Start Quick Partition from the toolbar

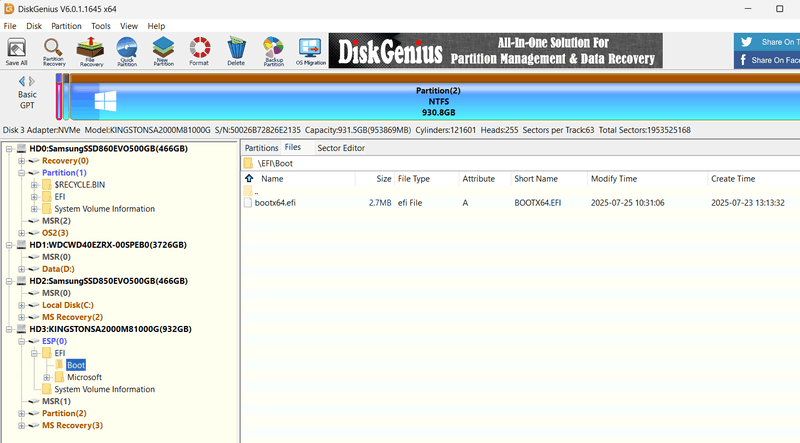[x=127, y=52]
